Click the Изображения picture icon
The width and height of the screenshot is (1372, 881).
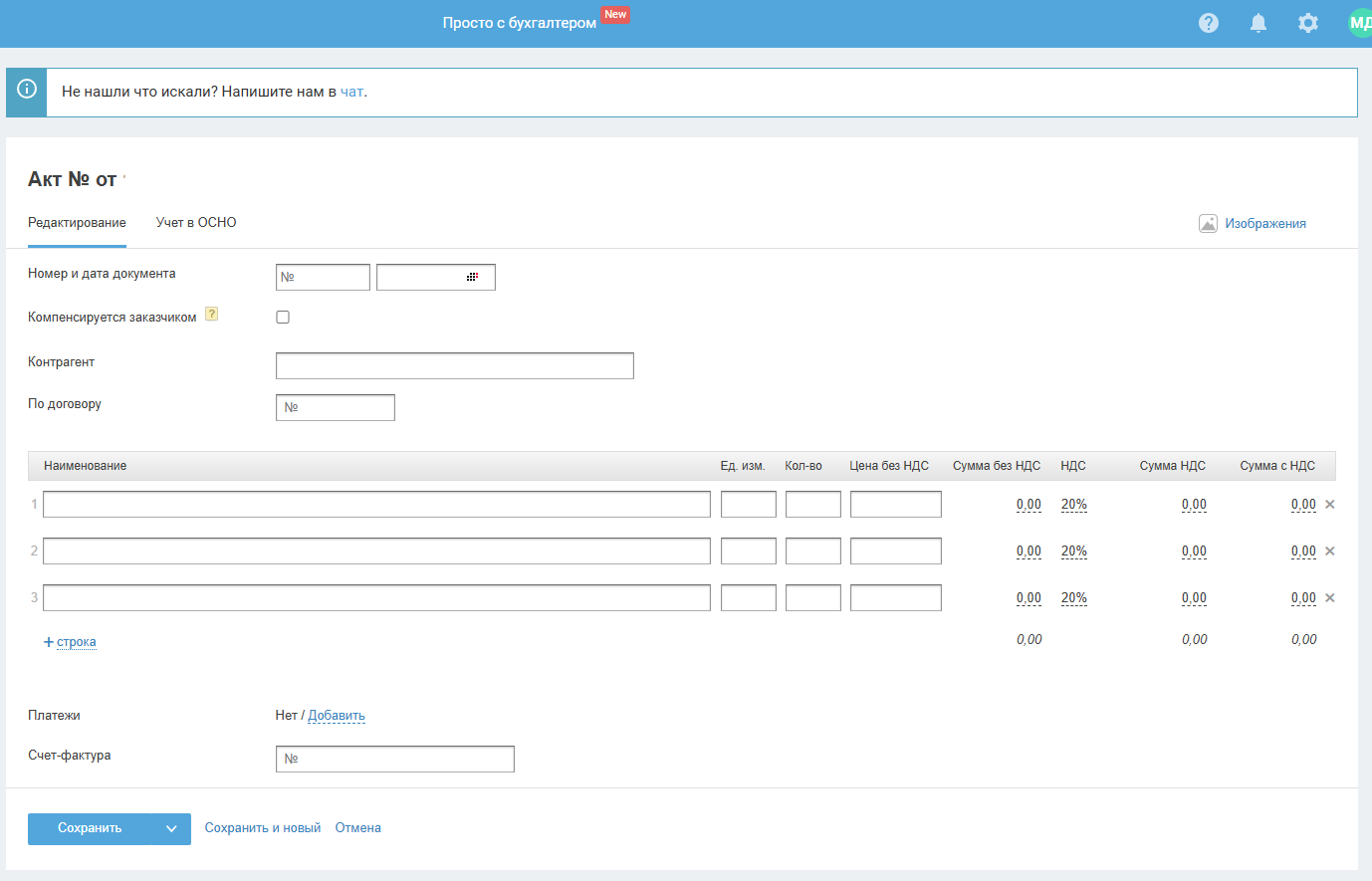click(1208, 224)
